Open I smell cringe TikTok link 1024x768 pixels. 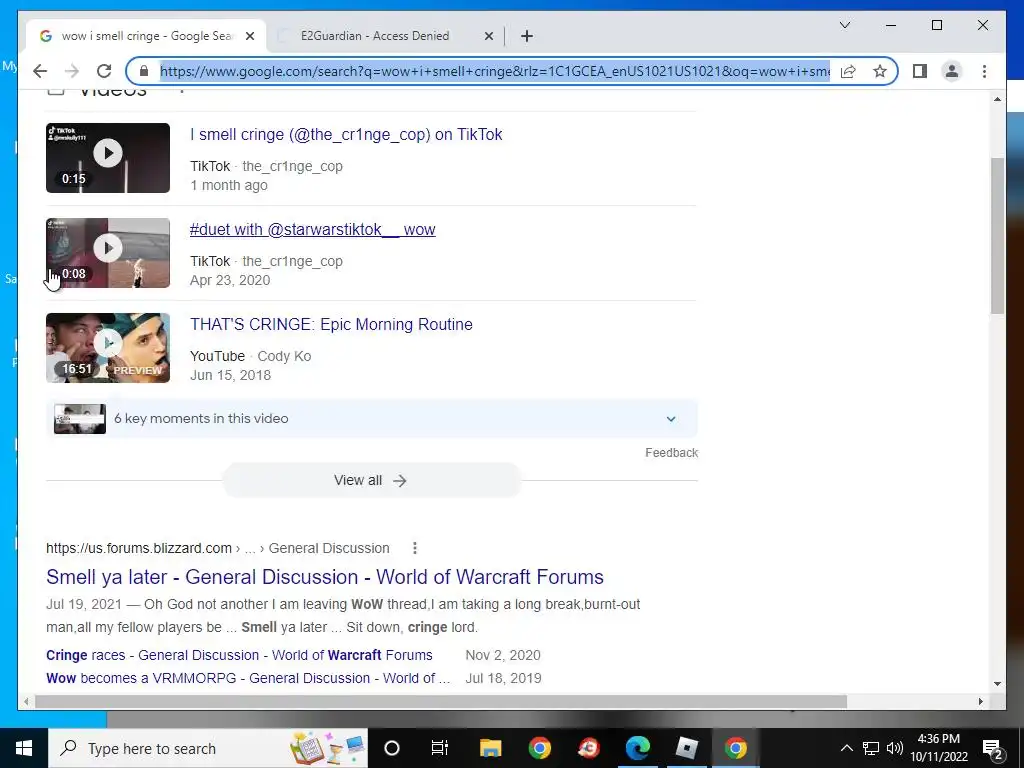pos(346,135)
